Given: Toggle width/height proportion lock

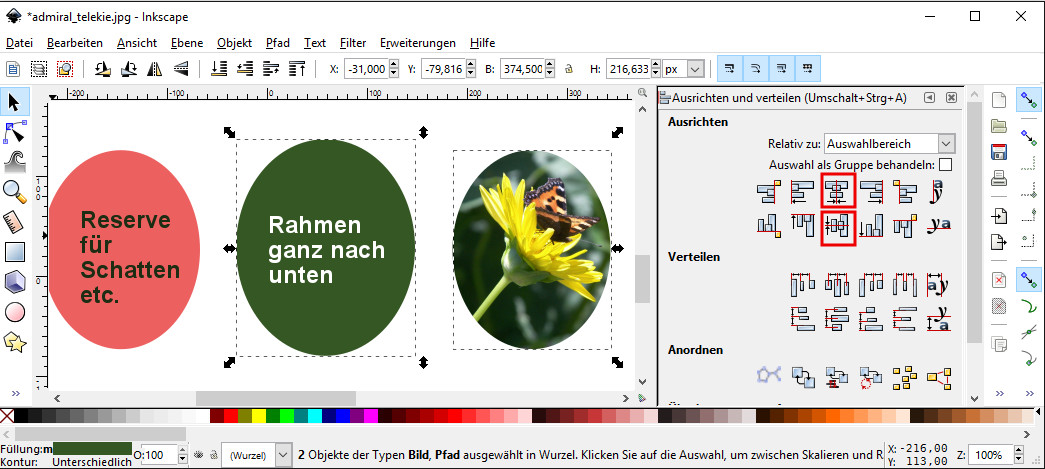Looking at the screenshot, I should point(568,69).
